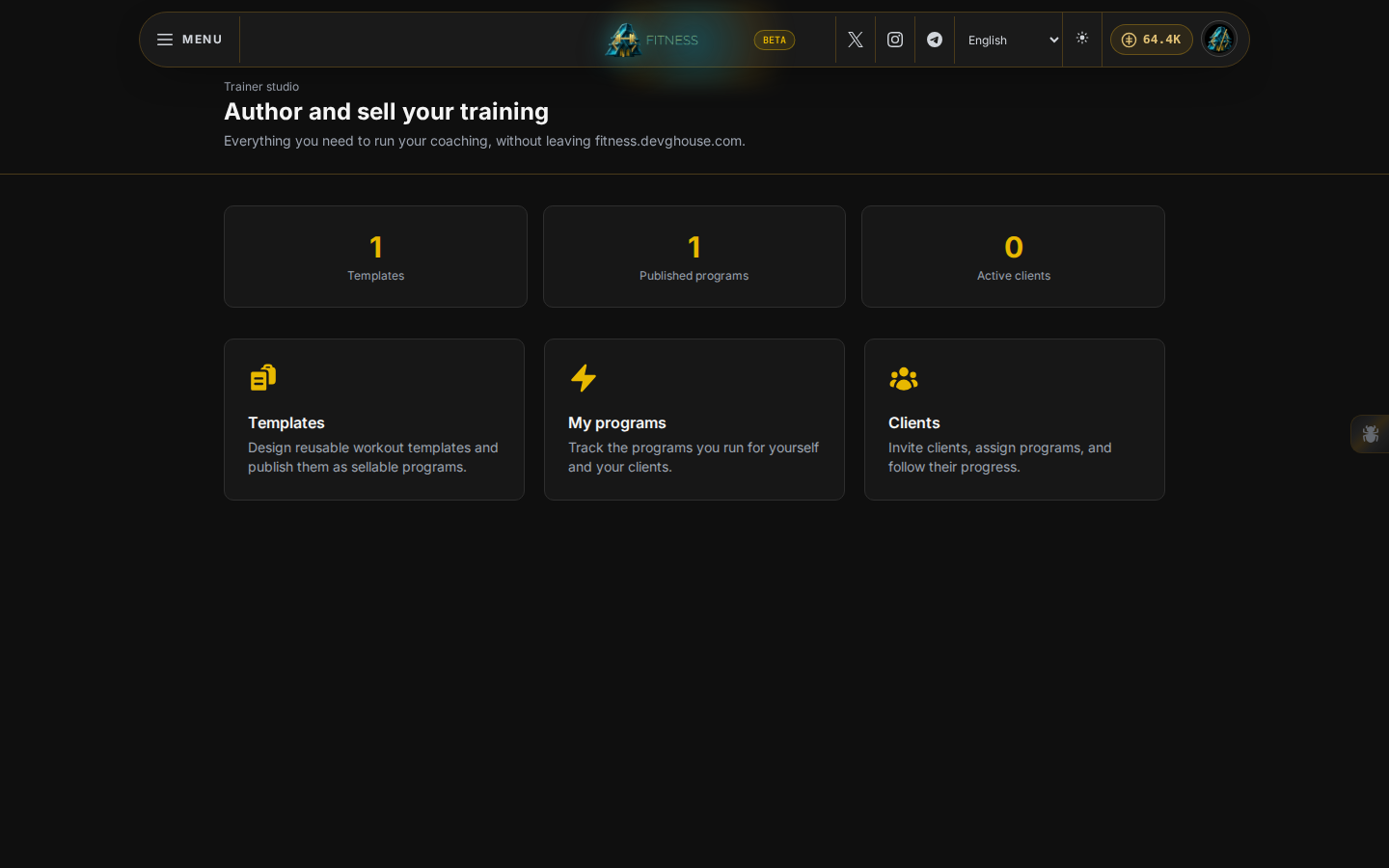The height and width of the screenshot is (868, 1389).
Task: Open the Templates card title link
Action: pyautogui.click(x=286, y=422)
